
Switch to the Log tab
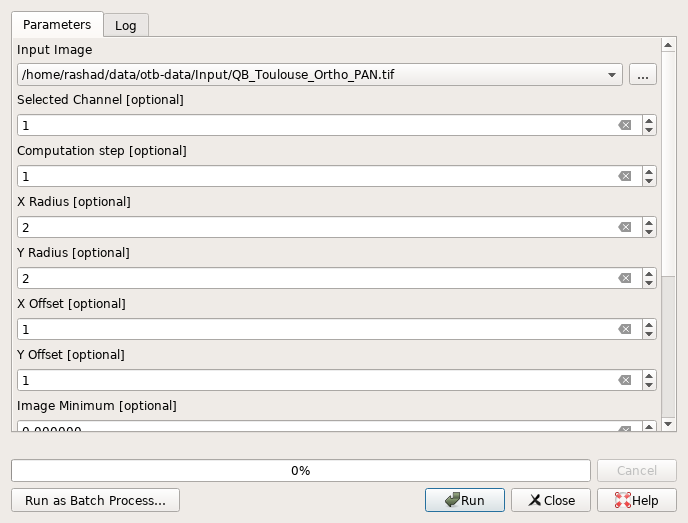(126, 25)
